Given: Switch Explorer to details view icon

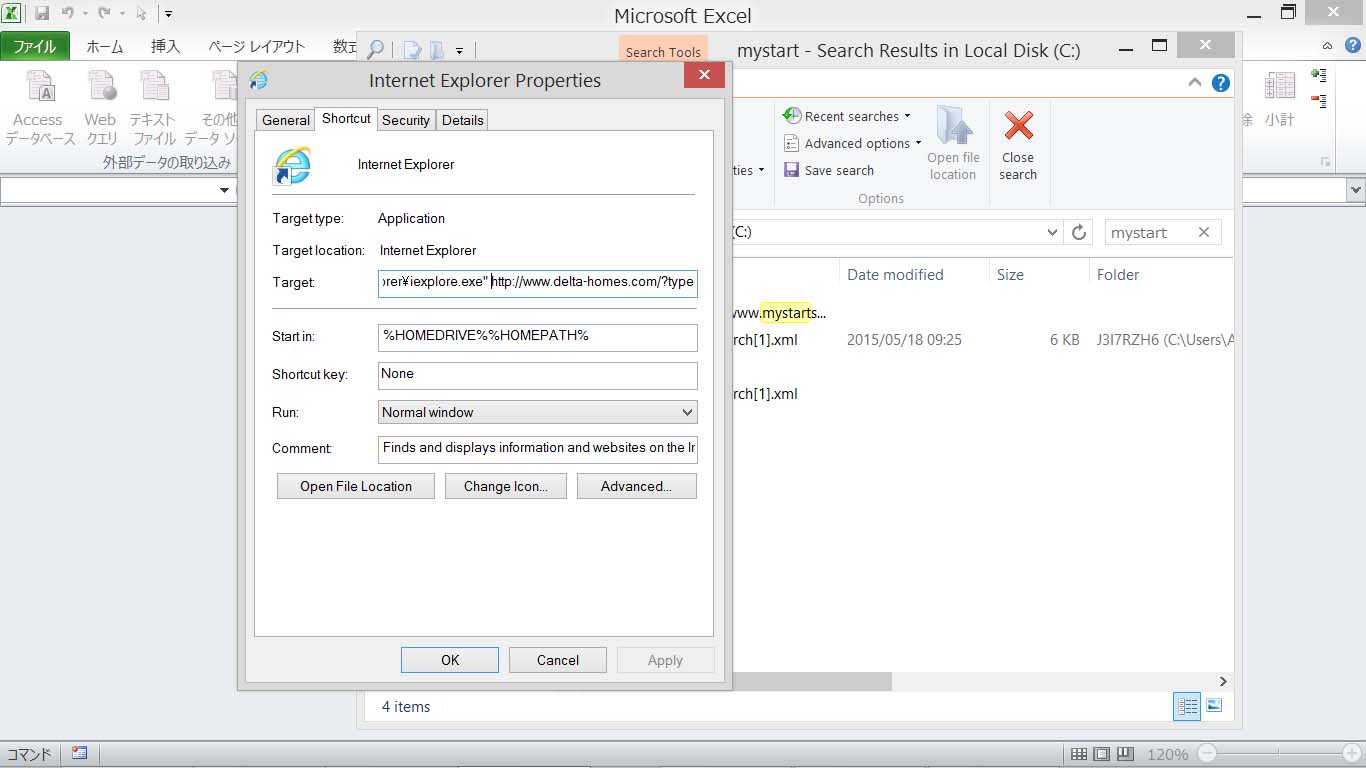Looking at the screenshot, I should [1187, 706].
